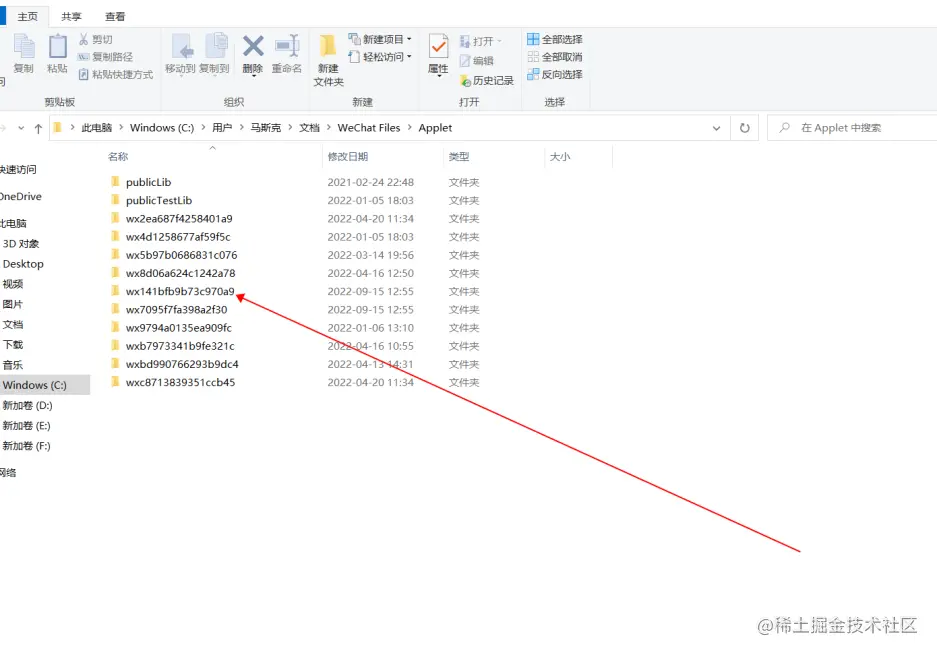
Task: Select folder wx4d1258677af59f5c
Action: [177, 237]
